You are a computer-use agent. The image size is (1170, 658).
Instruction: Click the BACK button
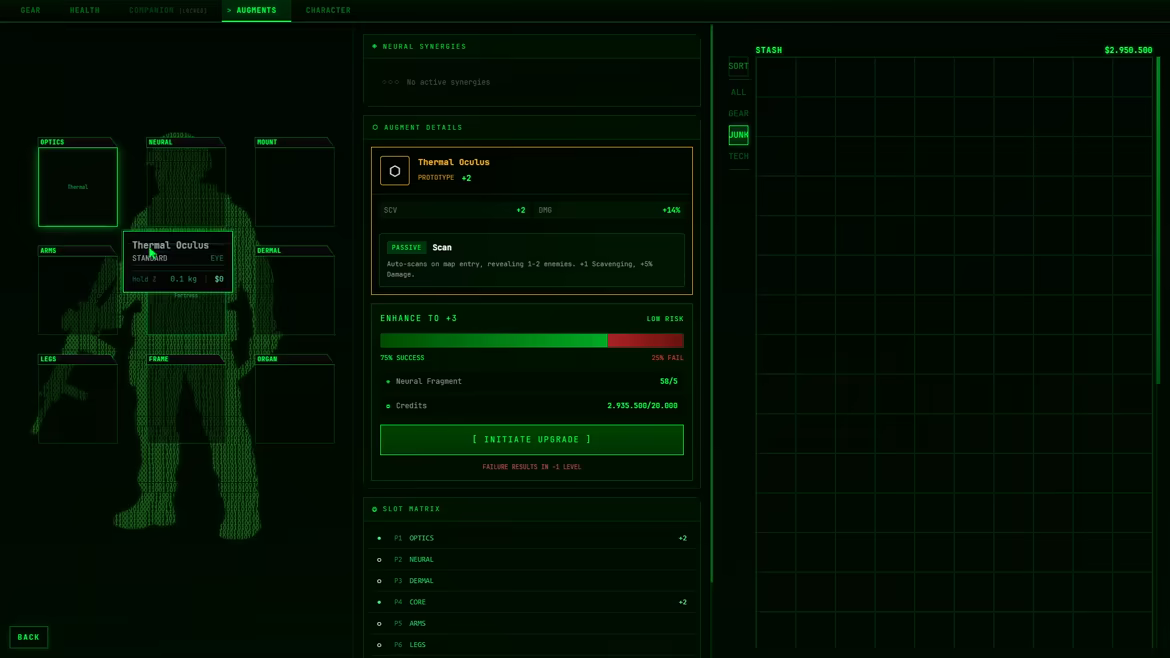click(x=28, y=637)
